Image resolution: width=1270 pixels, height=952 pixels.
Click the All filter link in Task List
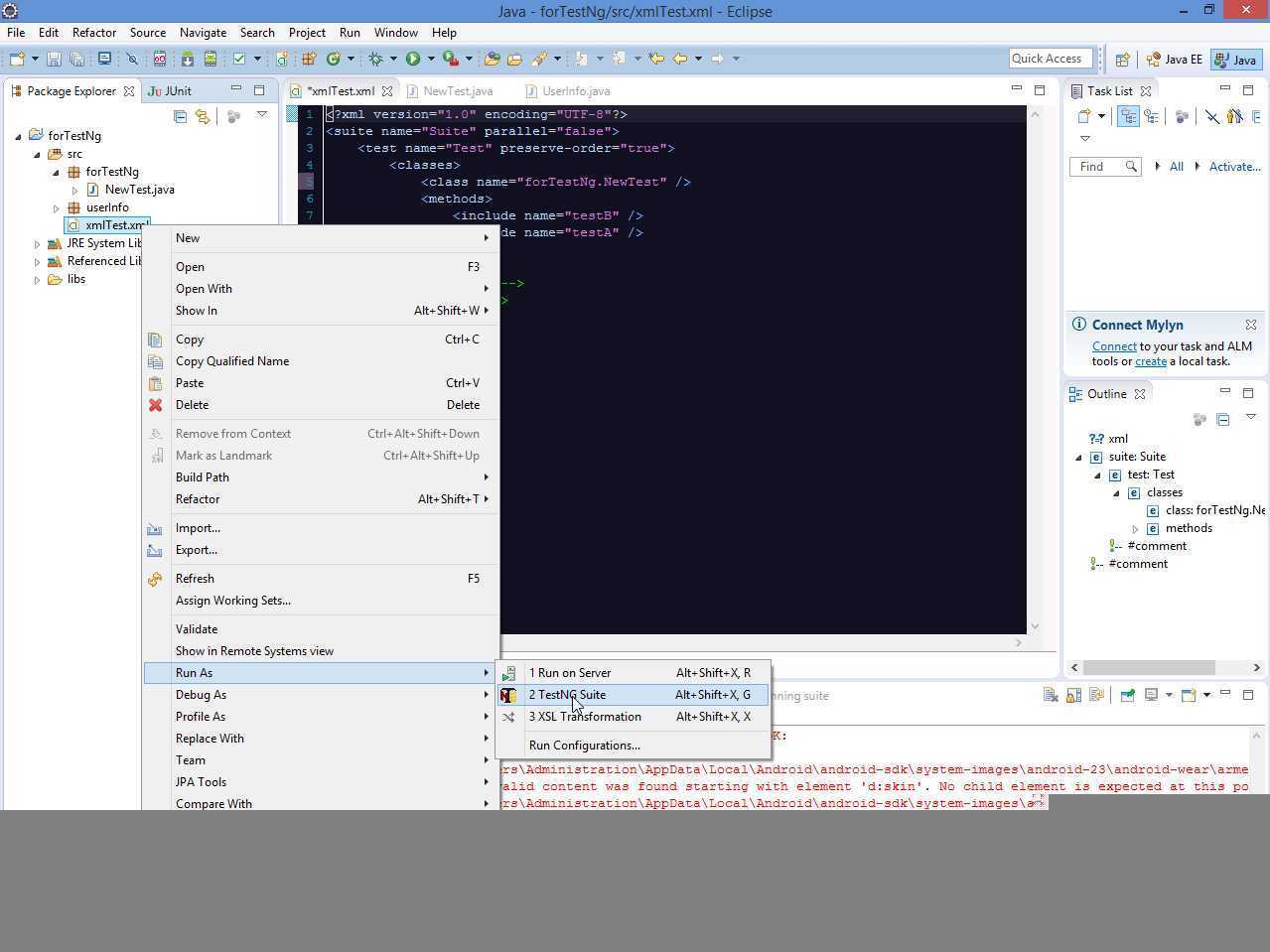click(x=1176, y=167)
